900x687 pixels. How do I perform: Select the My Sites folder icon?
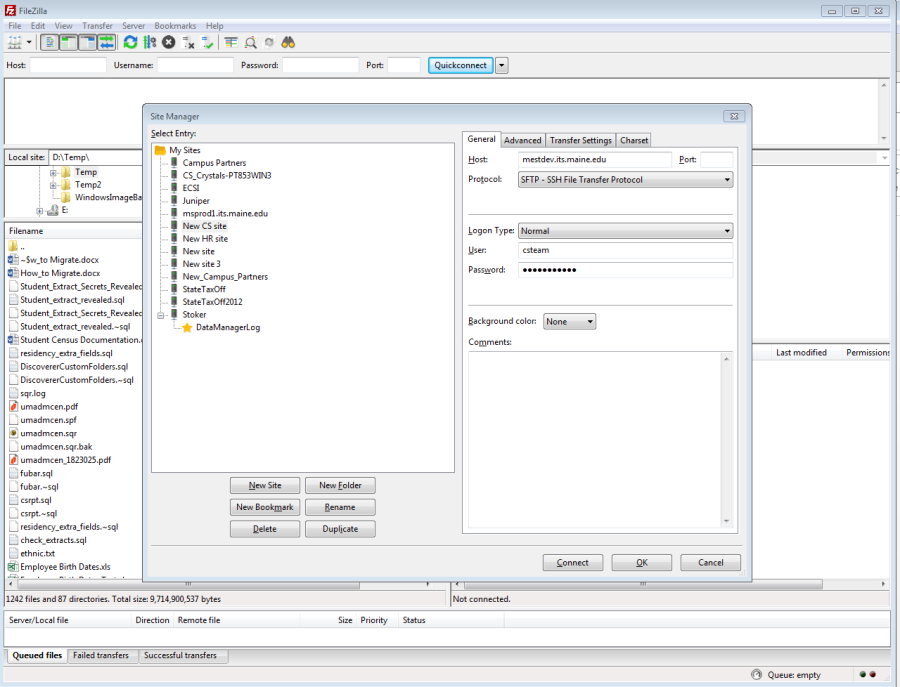point(160,150)
